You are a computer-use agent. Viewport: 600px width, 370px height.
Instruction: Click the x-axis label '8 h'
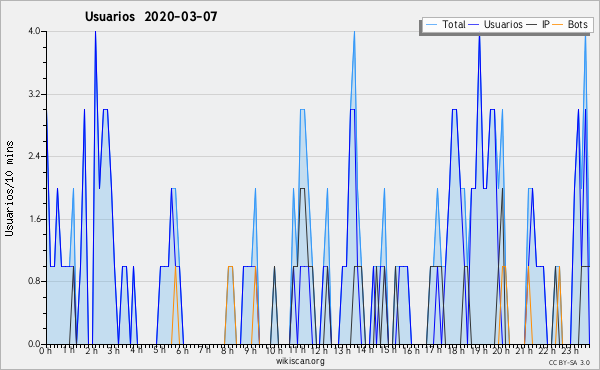(227, 350)
